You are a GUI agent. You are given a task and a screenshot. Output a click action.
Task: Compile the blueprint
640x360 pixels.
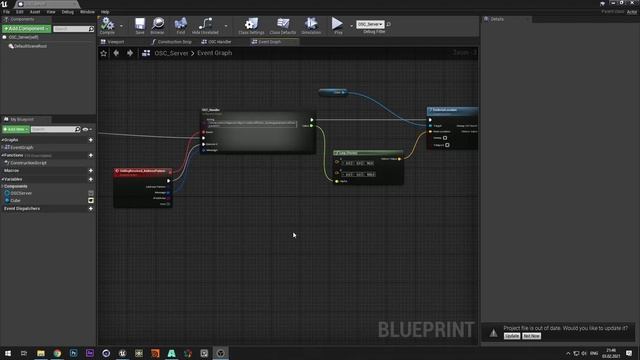pos(107,25)
